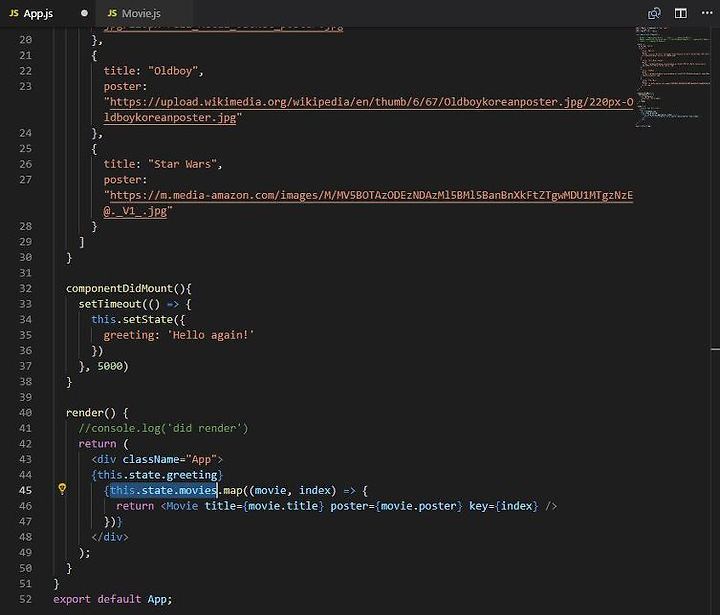
Task: Click render() on line 40
Action: click(91, 412)
